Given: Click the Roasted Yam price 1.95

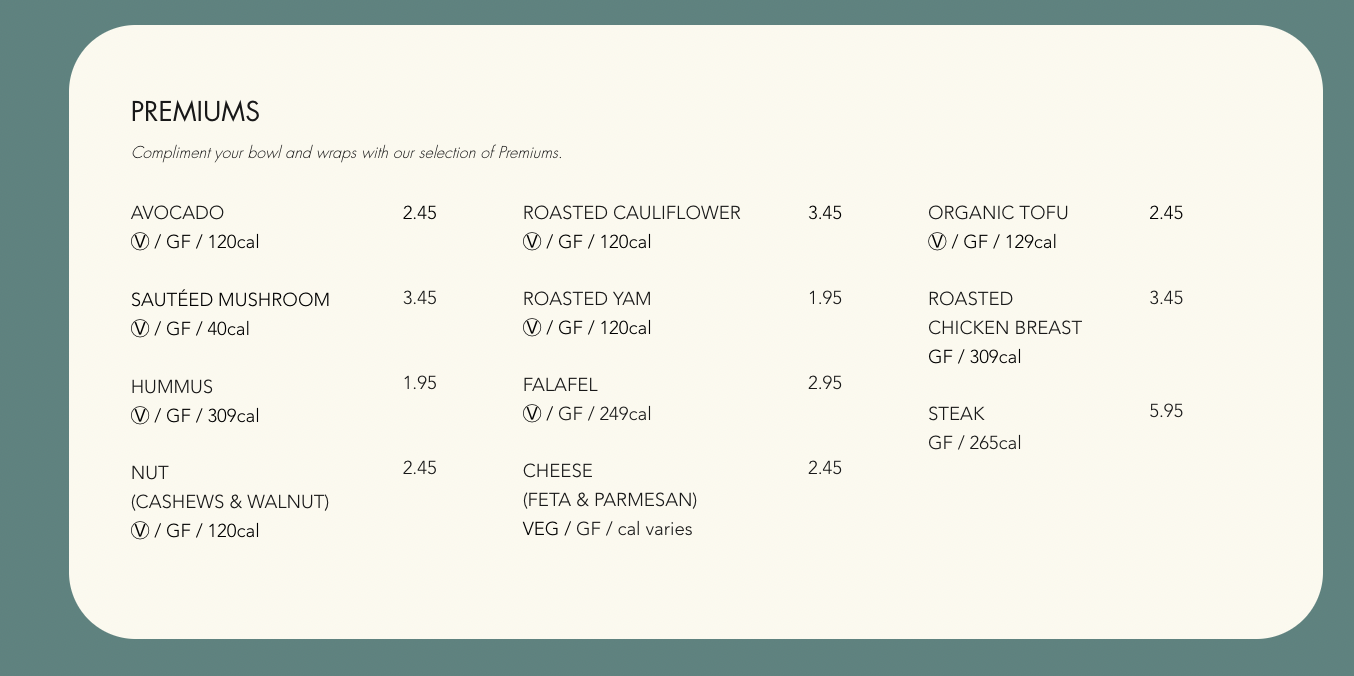Looking at the screenshot, I should 825,298.
